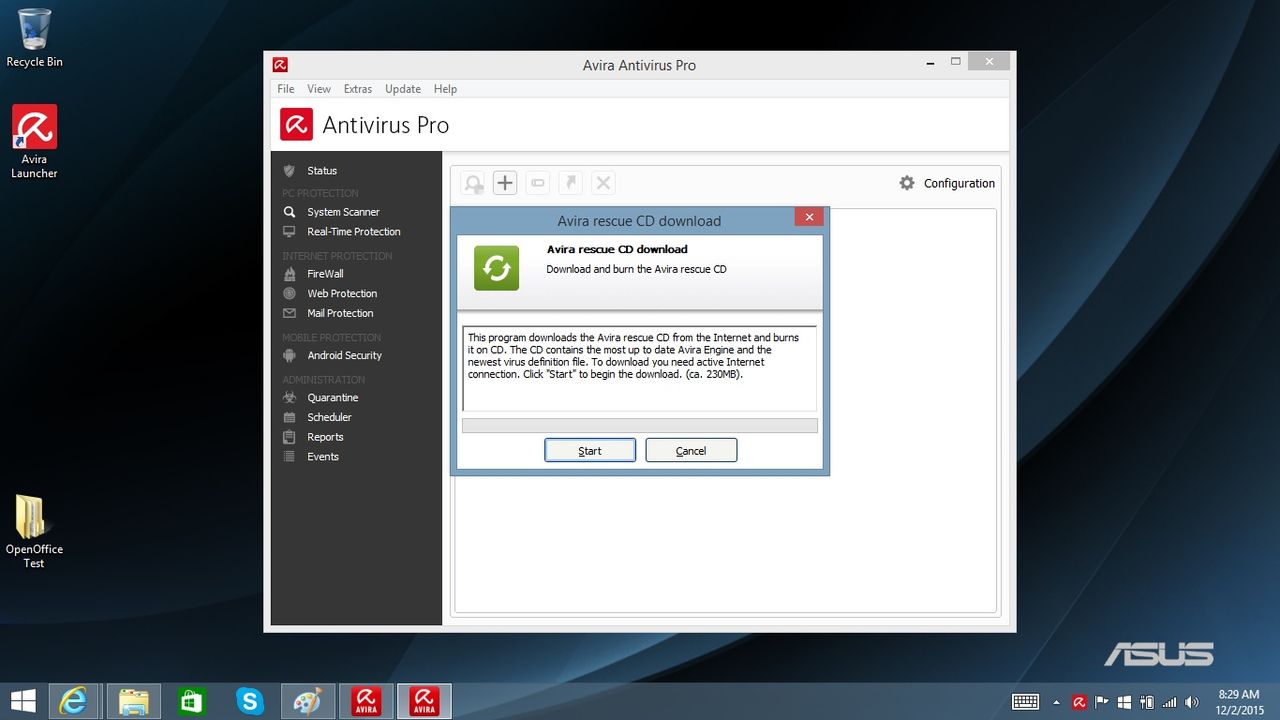This screenshot has height=720, width=1280.
Task: Launch Internet Explorer from the taskbar
Action: pos(73,701)
